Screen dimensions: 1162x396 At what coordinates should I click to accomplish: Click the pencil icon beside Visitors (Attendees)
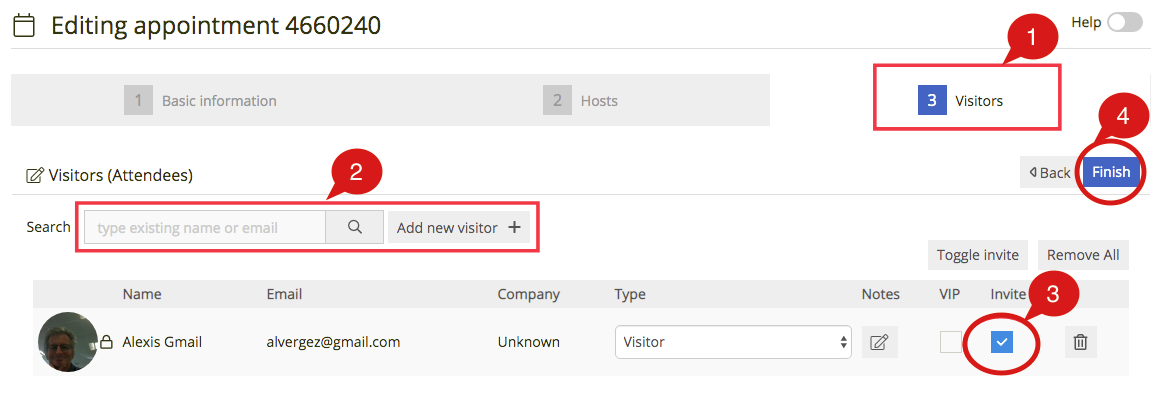pyautogui.click(x=34, y=176)
